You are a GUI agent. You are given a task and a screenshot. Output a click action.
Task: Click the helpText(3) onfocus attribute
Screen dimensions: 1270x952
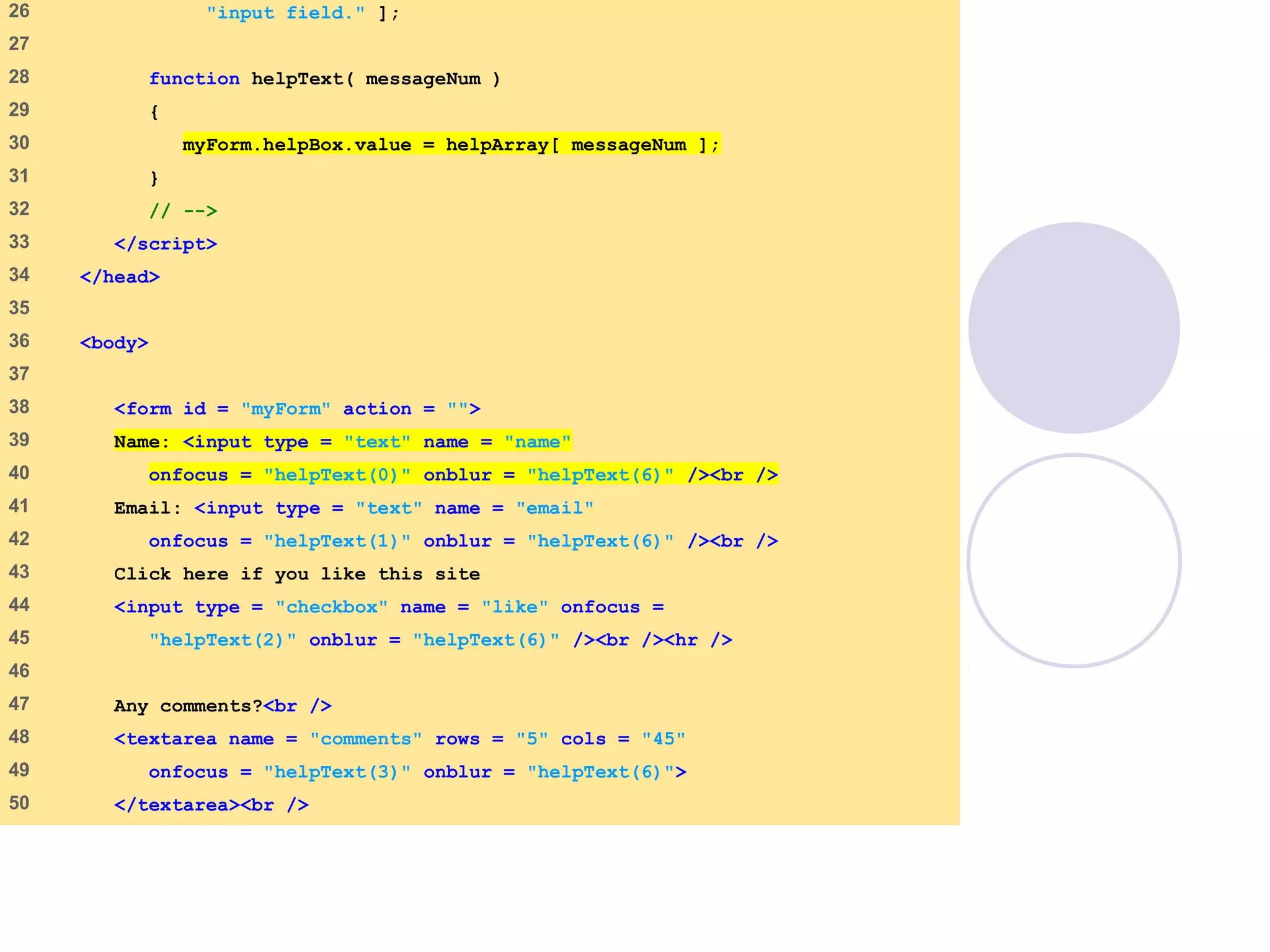pyautogui.click(x=279, y=772)
